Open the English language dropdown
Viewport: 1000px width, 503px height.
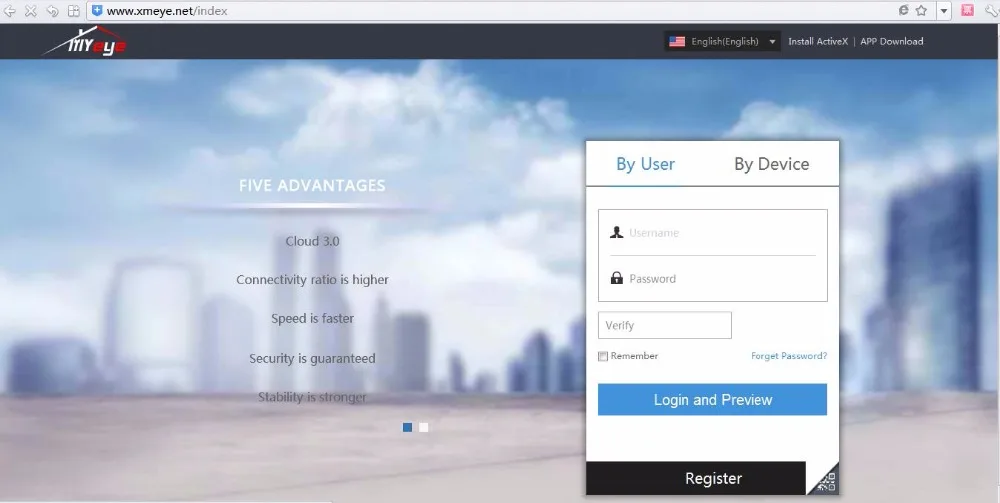tap(723, 42)
